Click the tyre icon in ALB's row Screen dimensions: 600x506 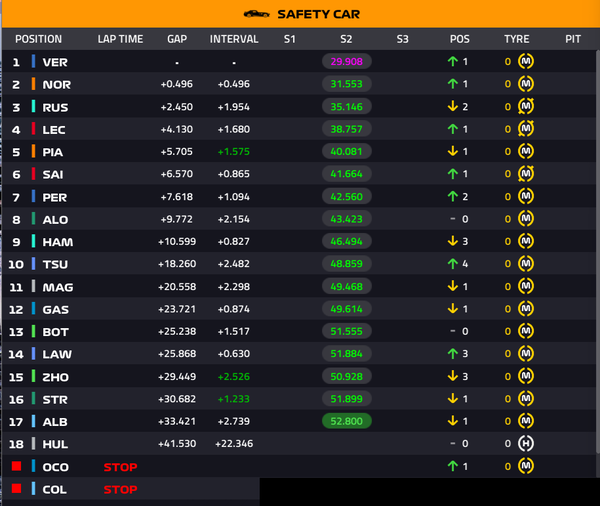tap(525, 422)
